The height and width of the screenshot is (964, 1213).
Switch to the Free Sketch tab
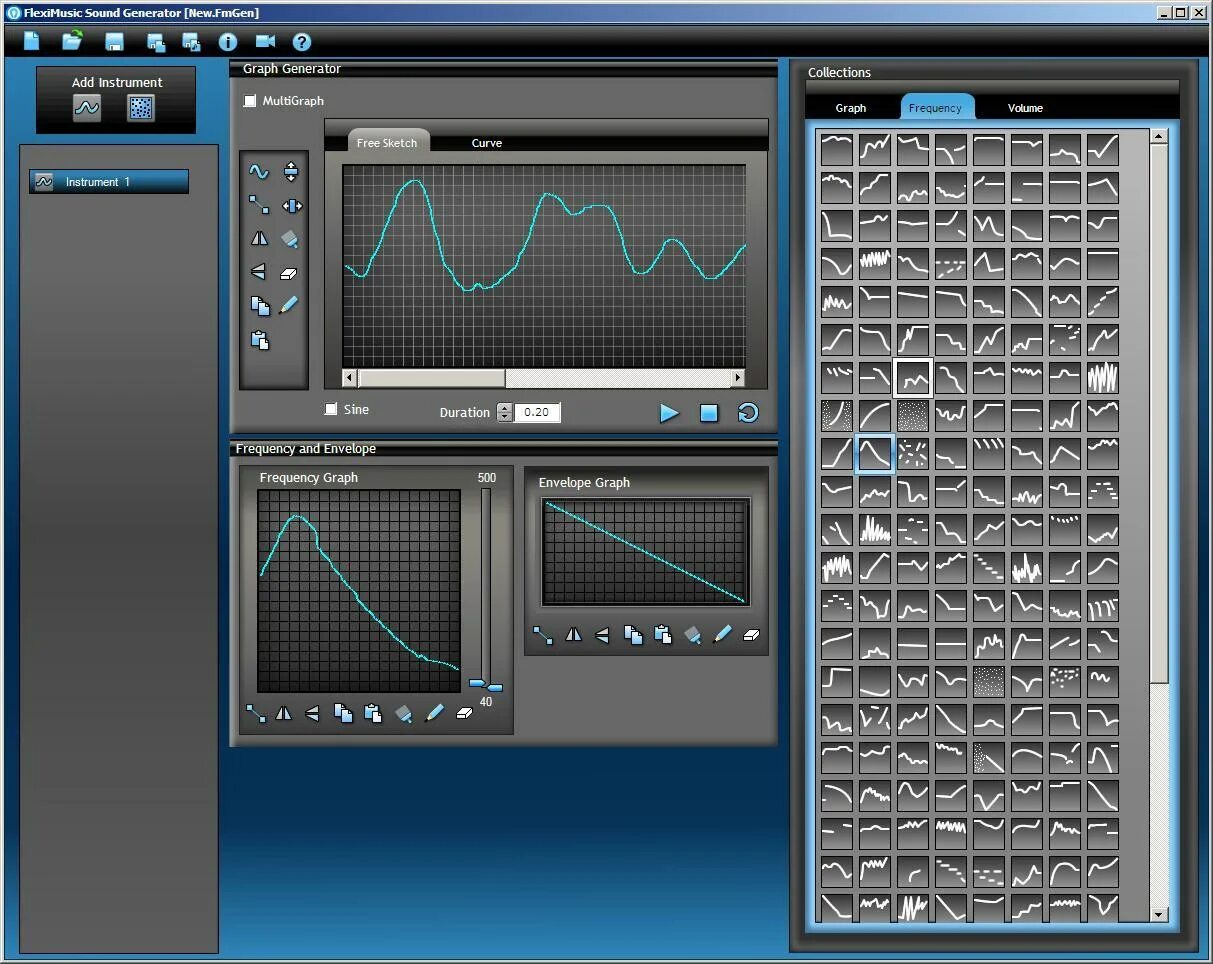(x=387, y=142)
